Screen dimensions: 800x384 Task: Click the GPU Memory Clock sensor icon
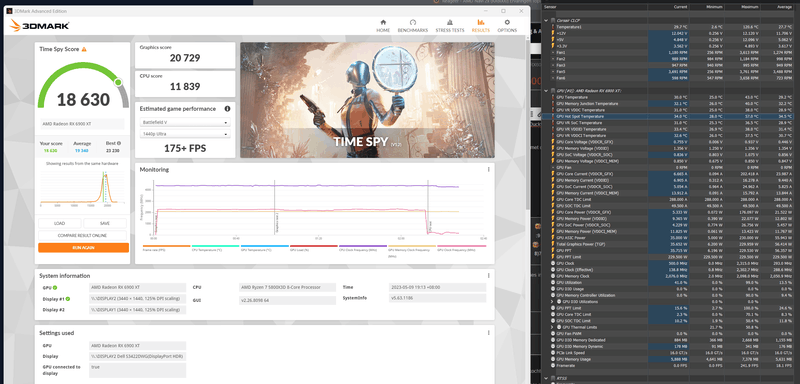point(553,276)
